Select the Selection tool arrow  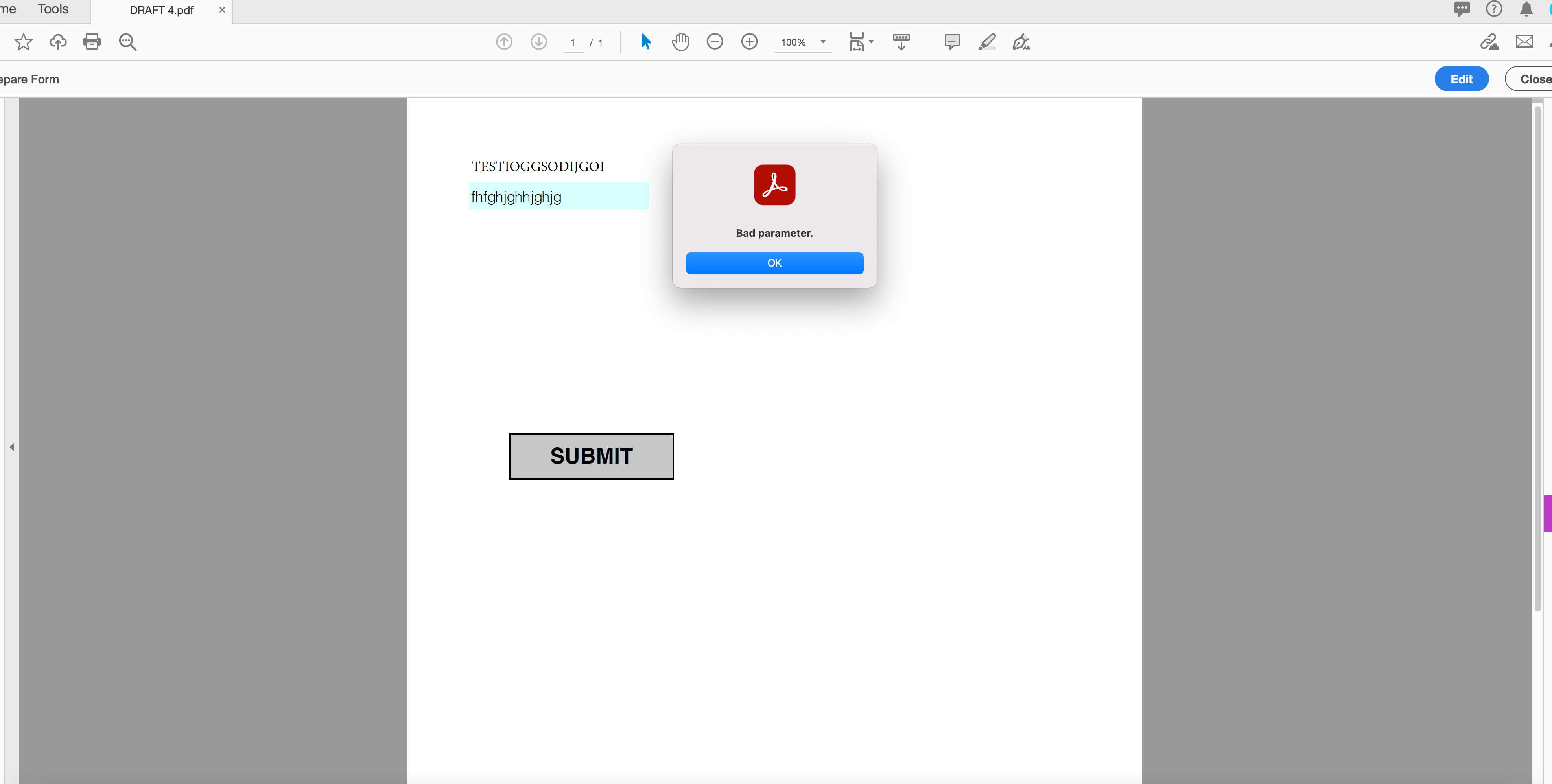645,42
